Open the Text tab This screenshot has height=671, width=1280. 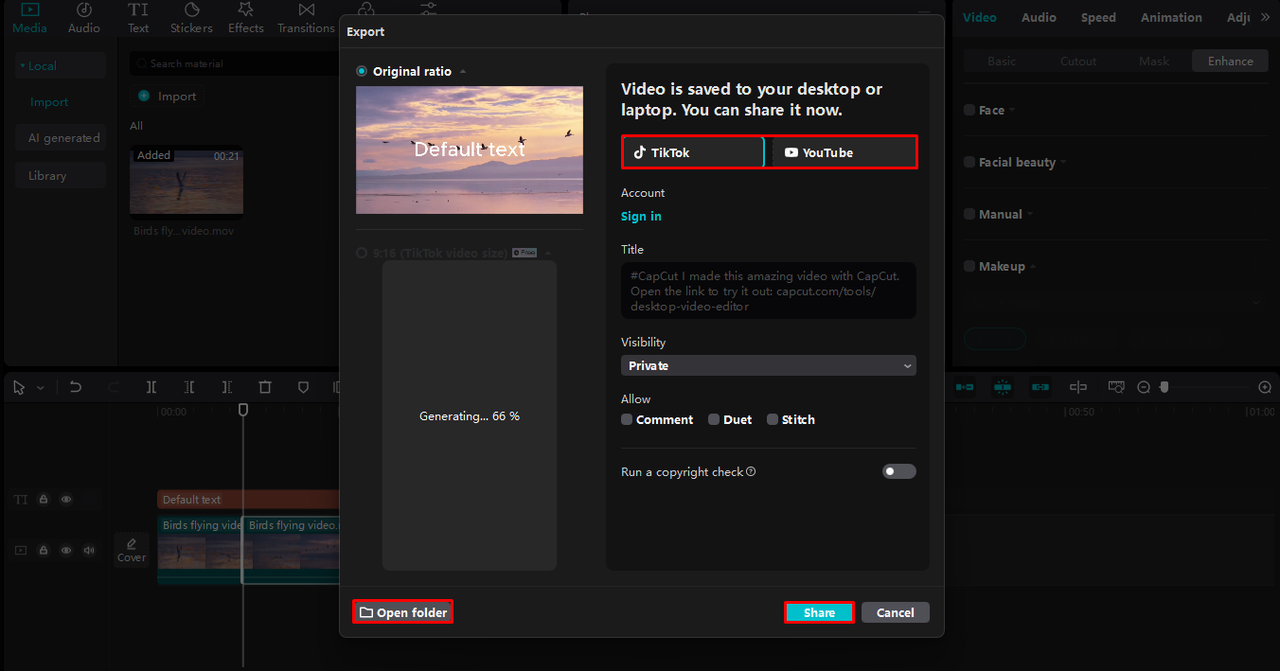tap(138, 18)
